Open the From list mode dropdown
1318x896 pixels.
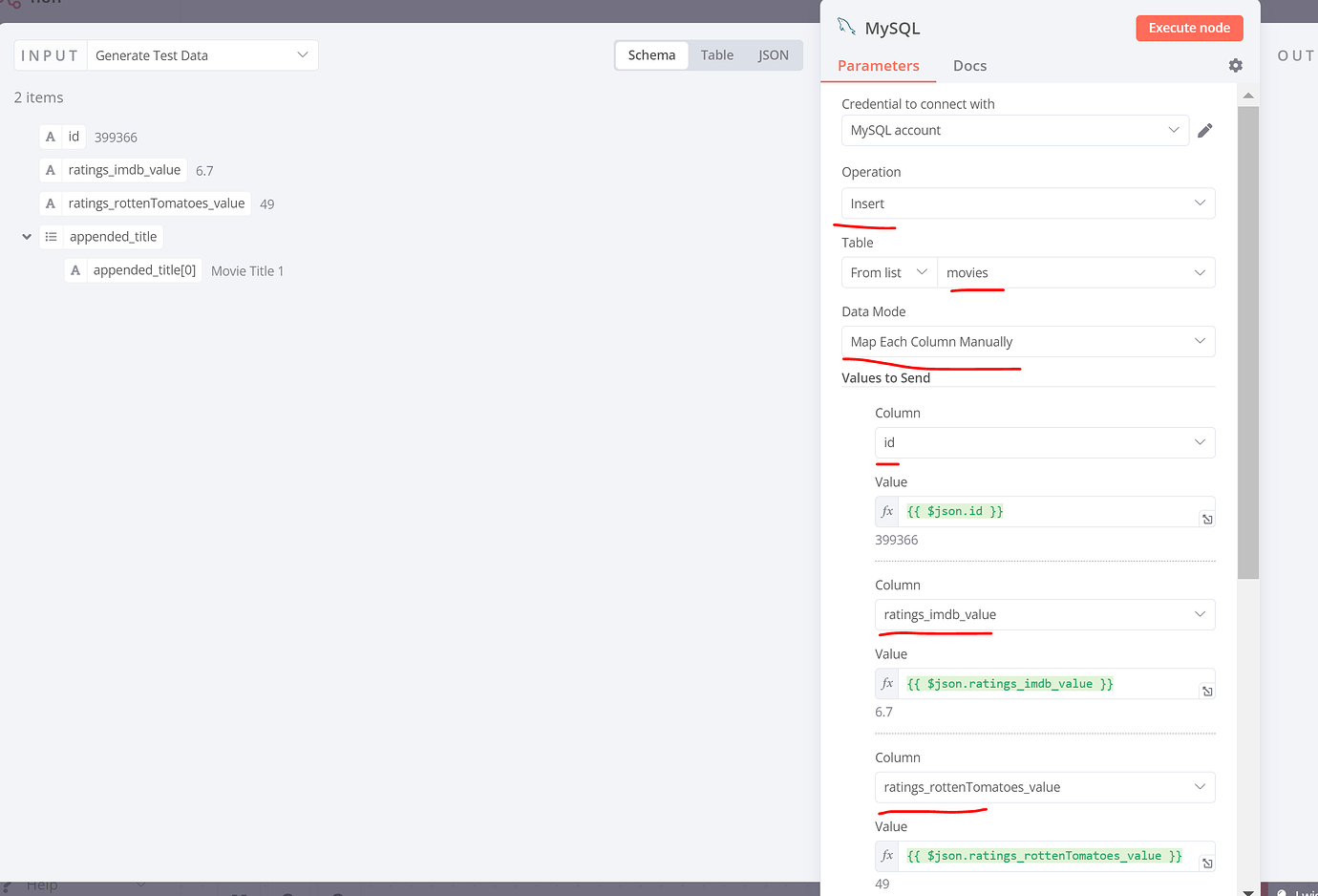889,272
